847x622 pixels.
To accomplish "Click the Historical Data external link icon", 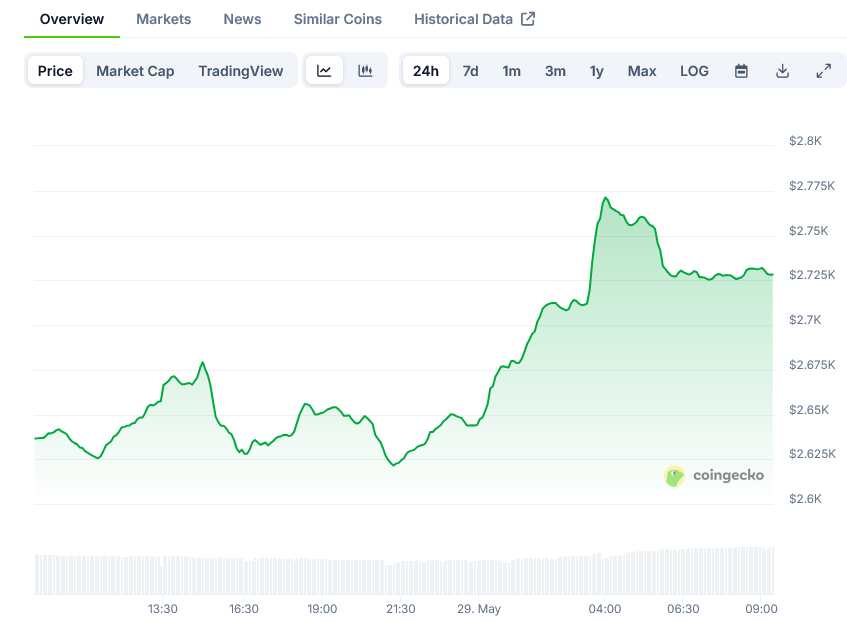I will click(530, 18).
